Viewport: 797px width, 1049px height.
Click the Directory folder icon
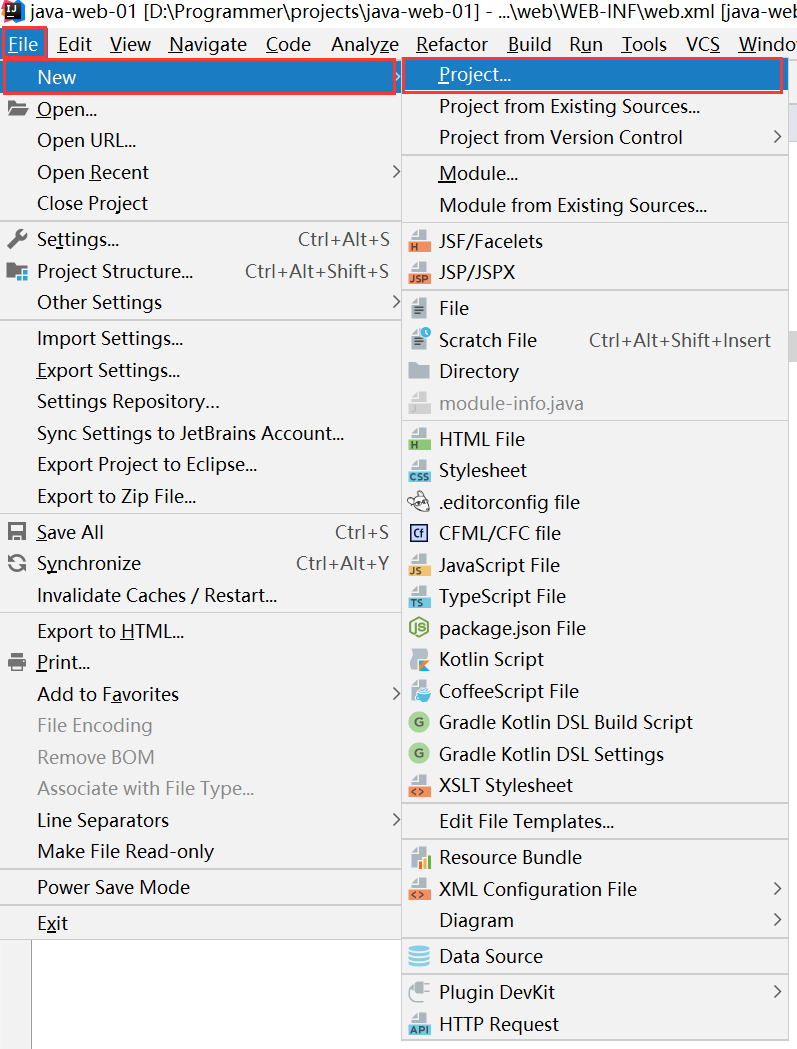click(419, 371)
